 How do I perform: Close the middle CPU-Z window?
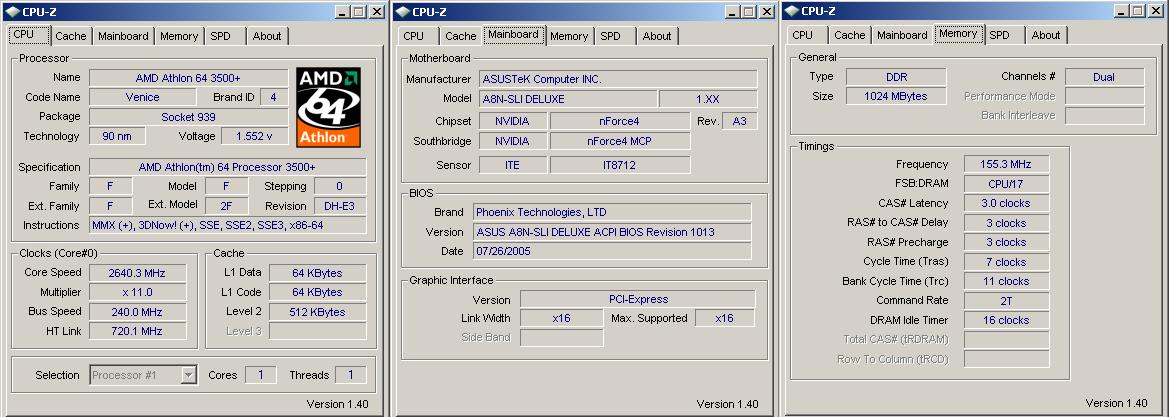pos(766,12)
